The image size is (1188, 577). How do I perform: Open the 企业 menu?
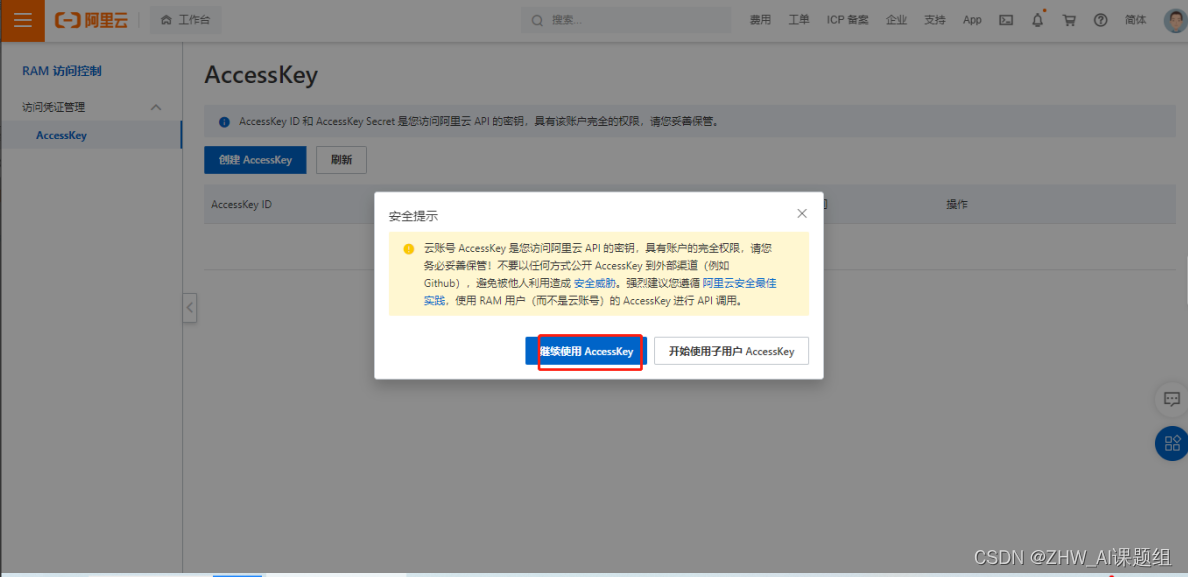(x=896, y=20)
